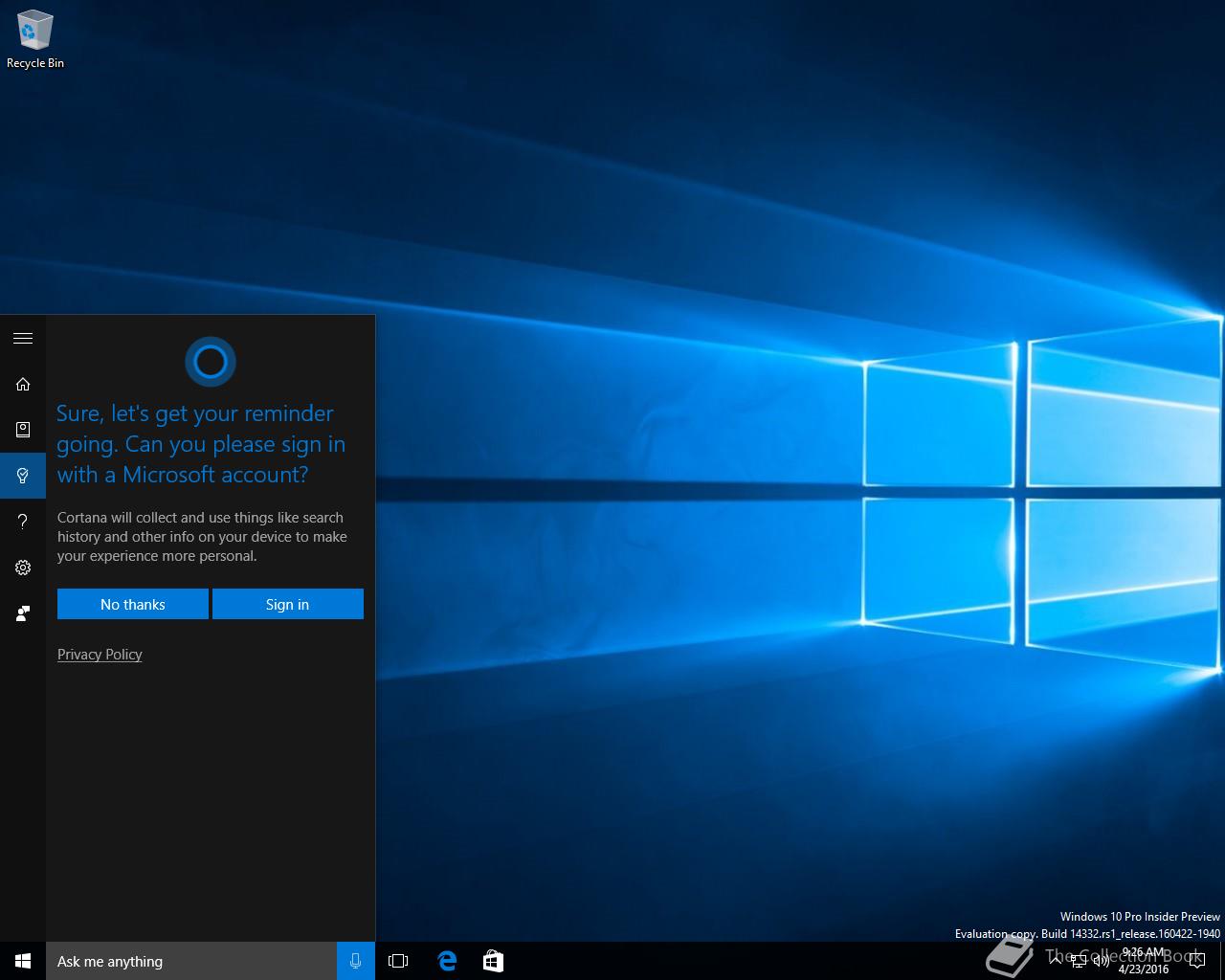Open the volume speaker tray icon

point(1102,962)
